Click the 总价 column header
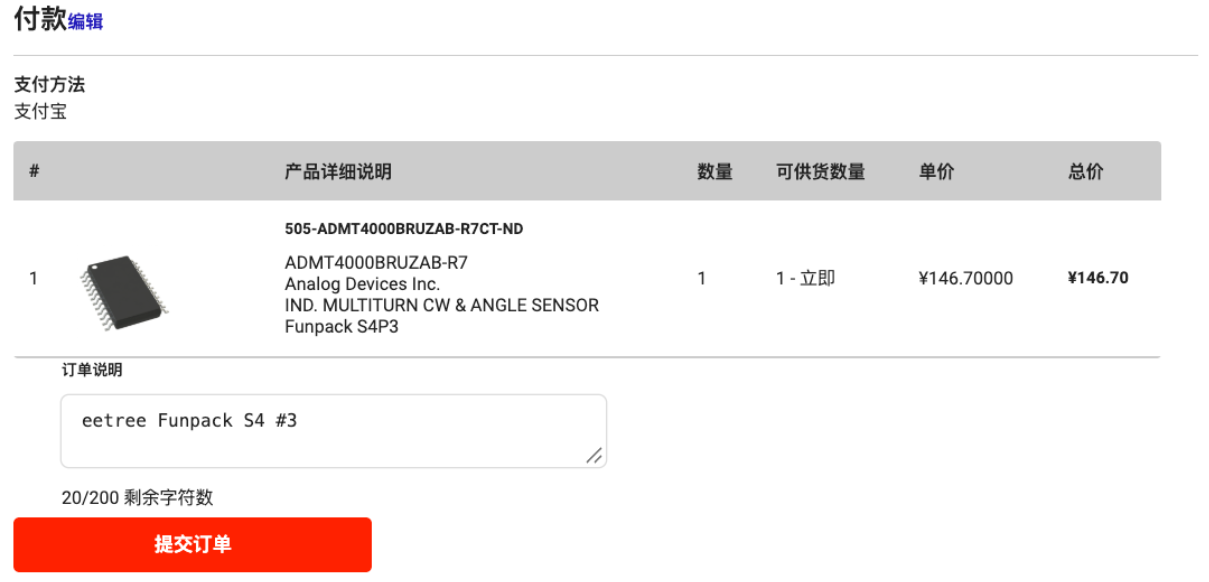Viewport: 1209px width, 582px height. [1086, 171]
